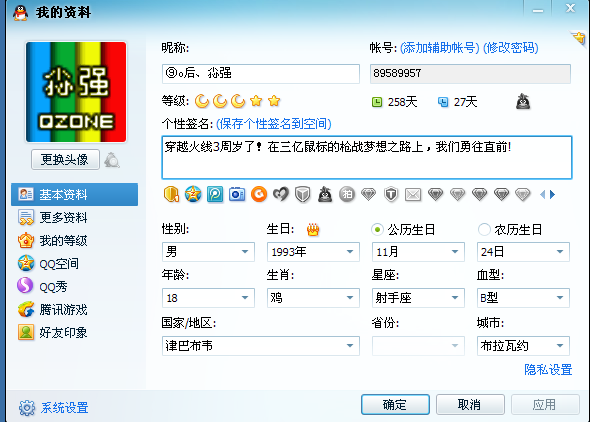590x422 pixels.
Task: Open the 修改密码 link
Action: tap(511, 48)
